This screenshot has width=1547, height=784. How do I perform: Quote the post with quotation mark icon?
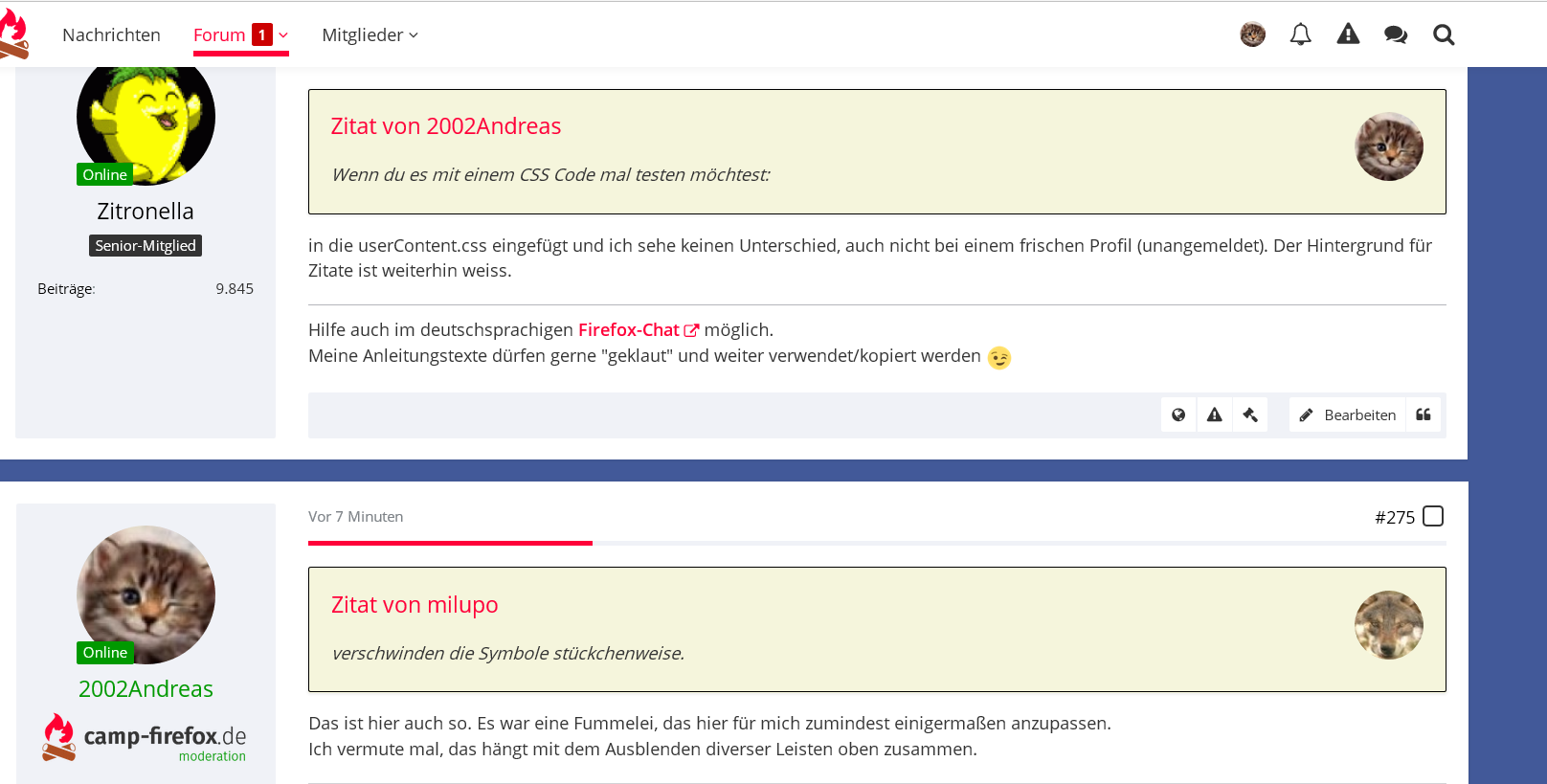click(1424, 414)
